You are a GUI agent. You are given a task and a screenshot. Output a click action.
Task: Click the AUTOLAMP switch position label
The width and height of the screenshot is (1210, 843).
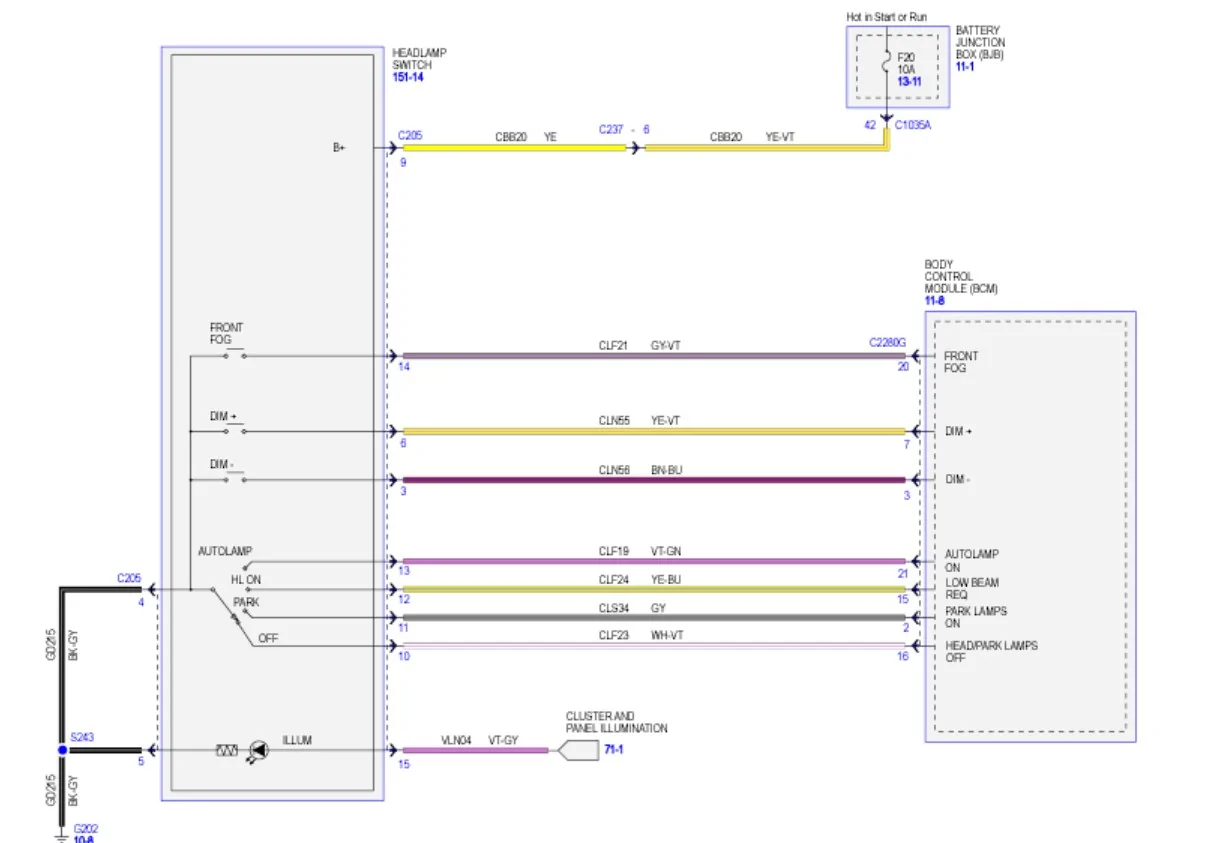pyautogui.click(x=225, y=551)
